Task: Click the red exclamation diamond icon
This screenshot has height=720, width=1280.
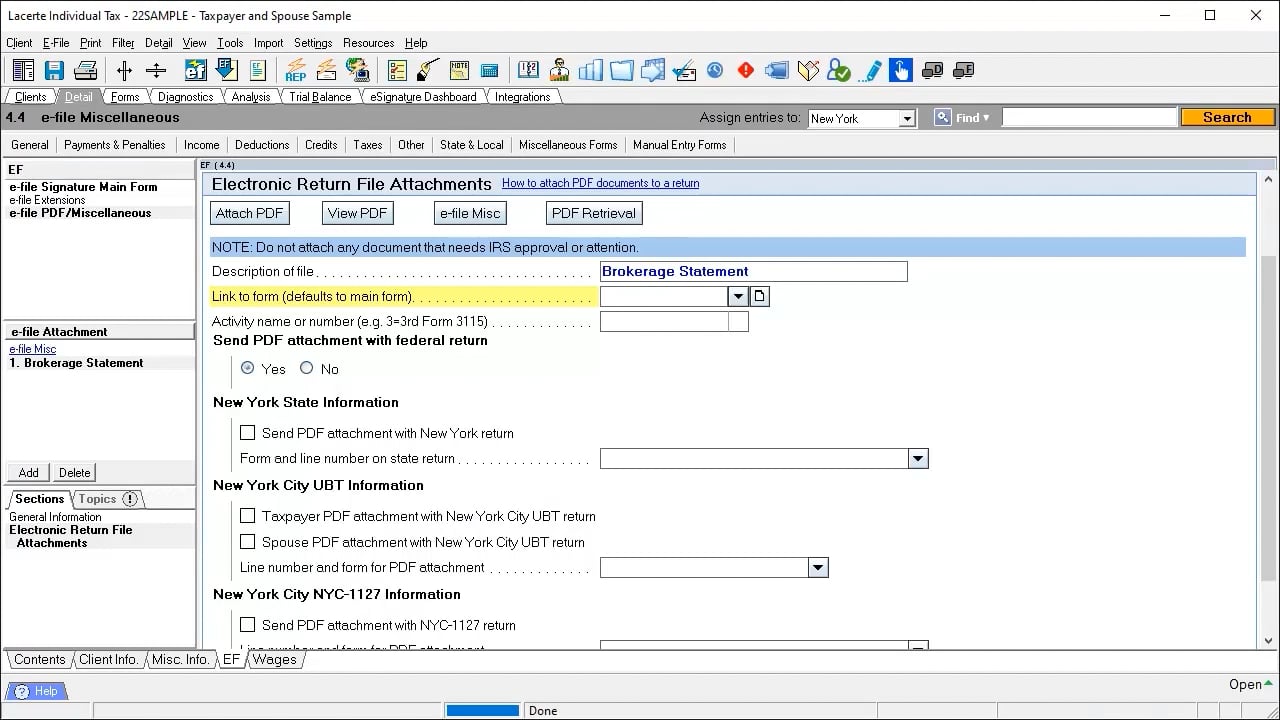Action: tap(746, 70)
